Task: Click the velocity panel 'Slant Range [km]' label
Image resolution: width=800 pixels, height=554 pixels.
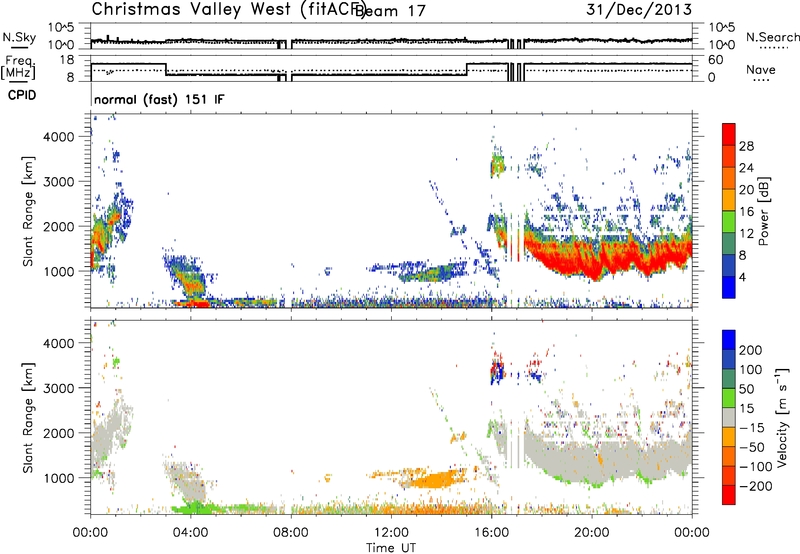Action: click(28, 417)
